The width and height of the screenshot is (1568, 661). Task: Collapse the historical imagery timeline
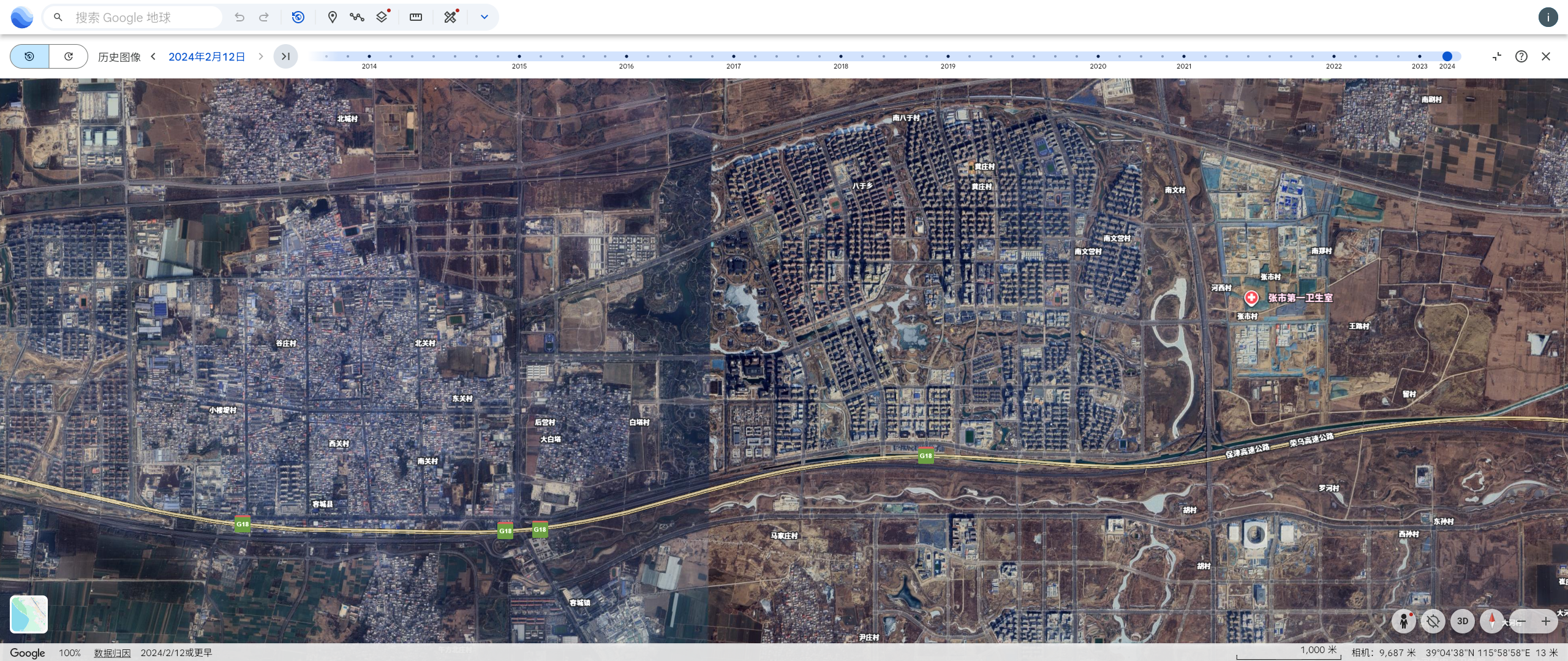tap(1496, 56)
